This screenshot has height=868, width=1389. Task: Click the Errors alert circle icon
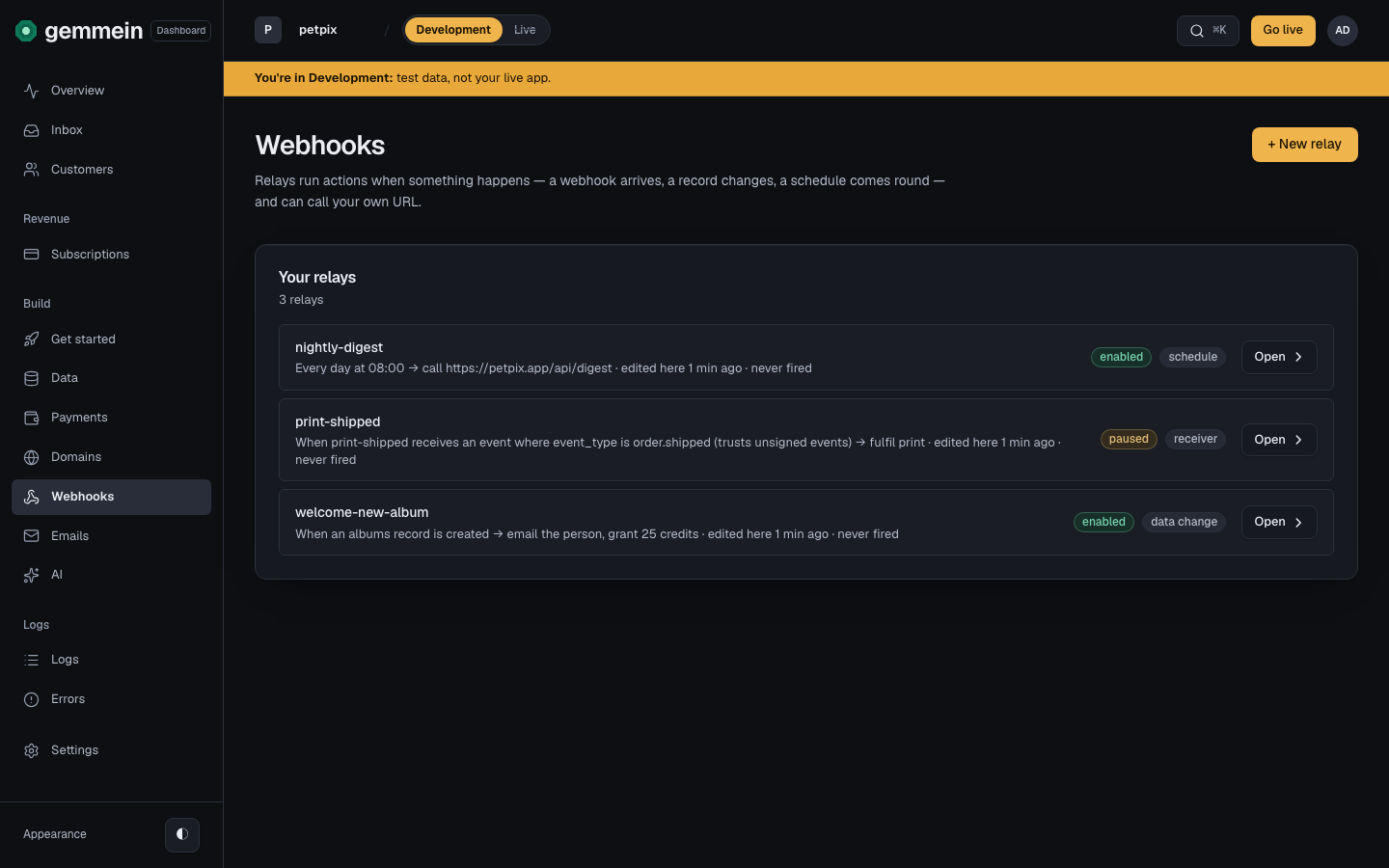click(x=32, y=699)
